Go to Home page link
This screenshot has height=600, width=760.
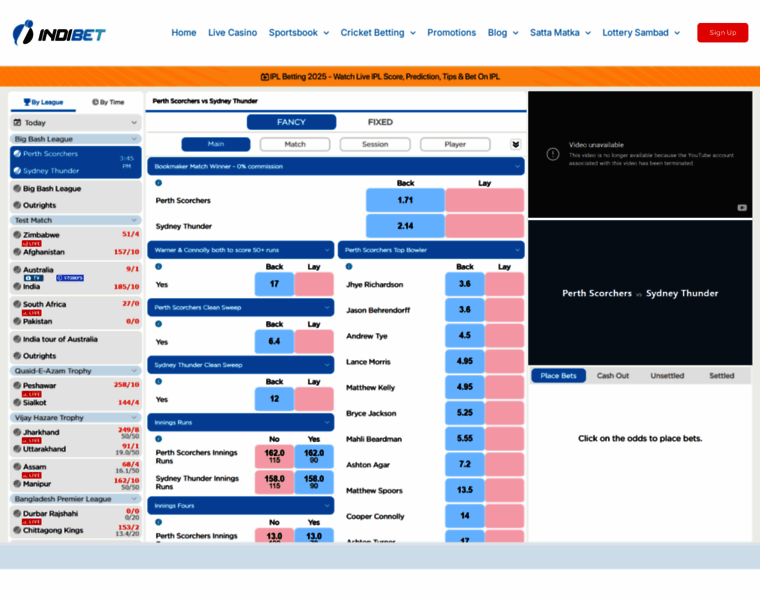pyautogui.click(x=184, y=32)
